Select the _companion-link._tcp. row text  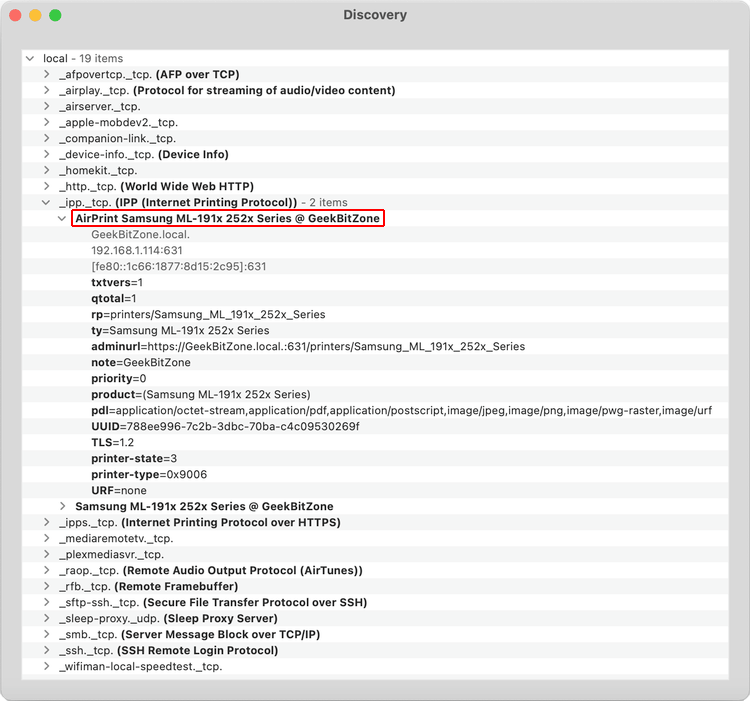click(x=118, y=139)
